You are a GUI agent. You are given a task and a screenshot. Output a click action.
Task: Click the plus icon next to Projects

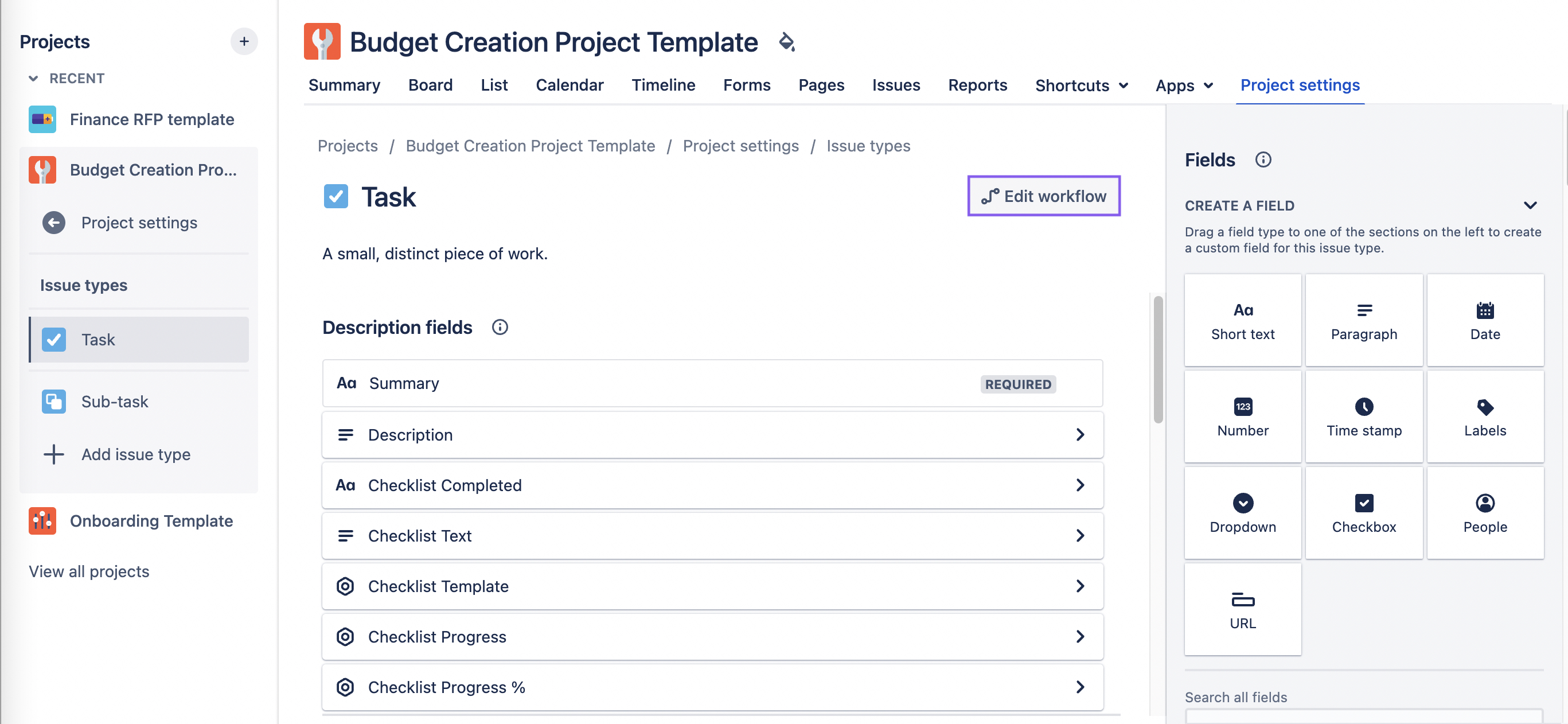coord(244,41)
